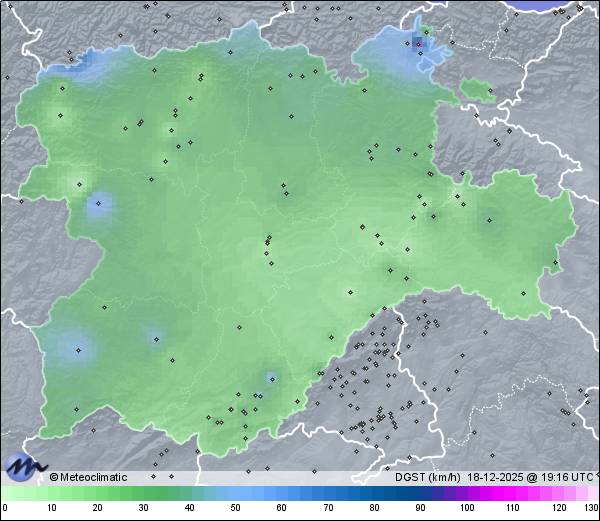Select the 100 km/h purple legend swatch
The height and width of the screenshot is (521, 600).
(466, 494)
